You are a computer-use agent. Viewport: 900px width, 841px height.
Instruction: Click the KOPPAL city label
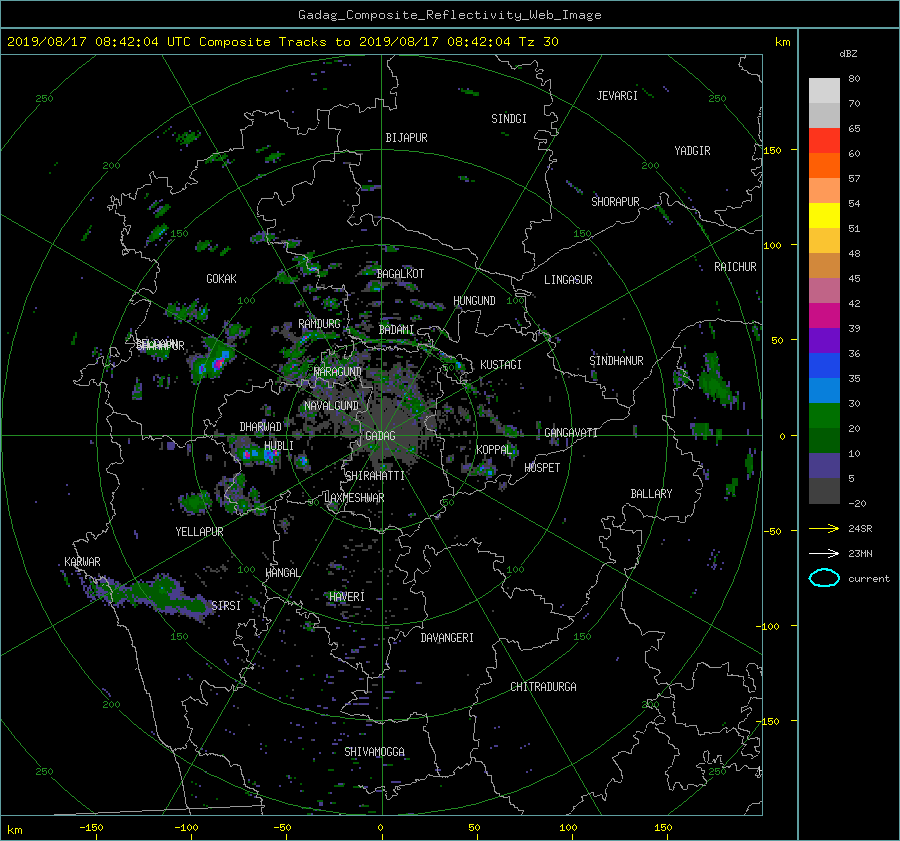(494, 449)
